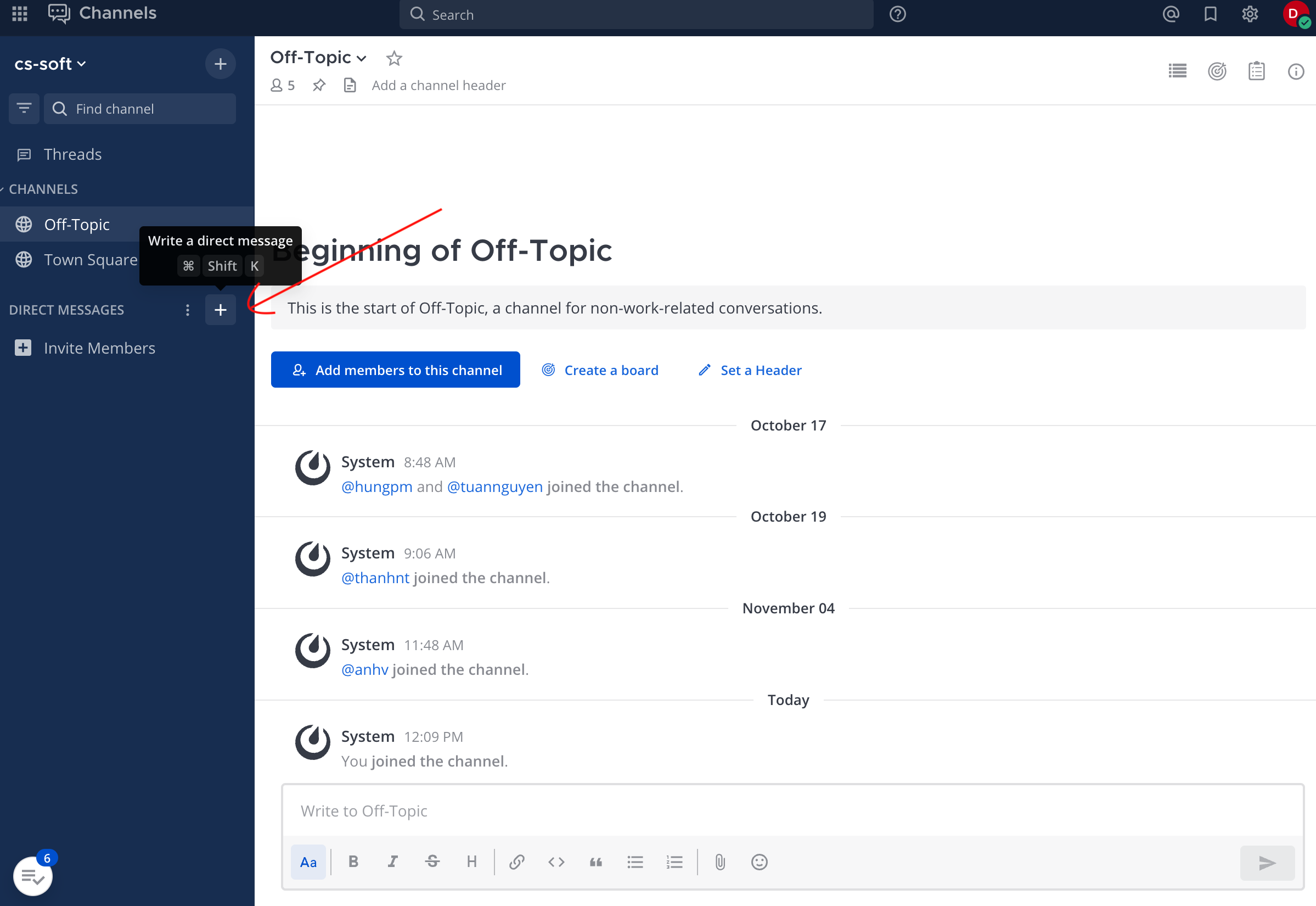Click the Set a Header link

[750, 370]
